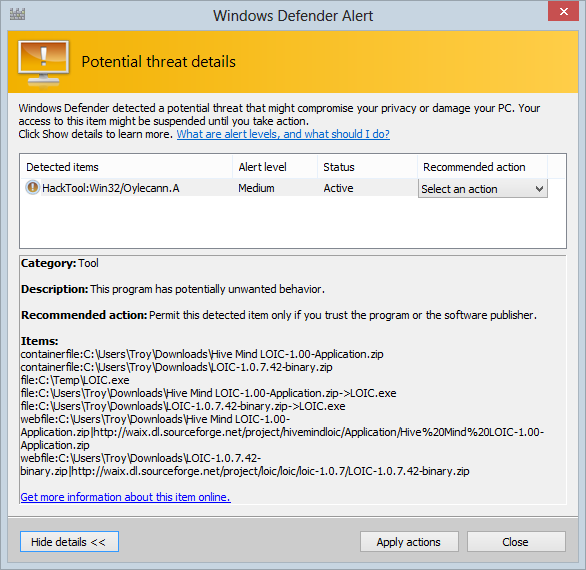Open 'What are alert levels' help link
Viewport: 586px width, 570px height.
(283, 134)
